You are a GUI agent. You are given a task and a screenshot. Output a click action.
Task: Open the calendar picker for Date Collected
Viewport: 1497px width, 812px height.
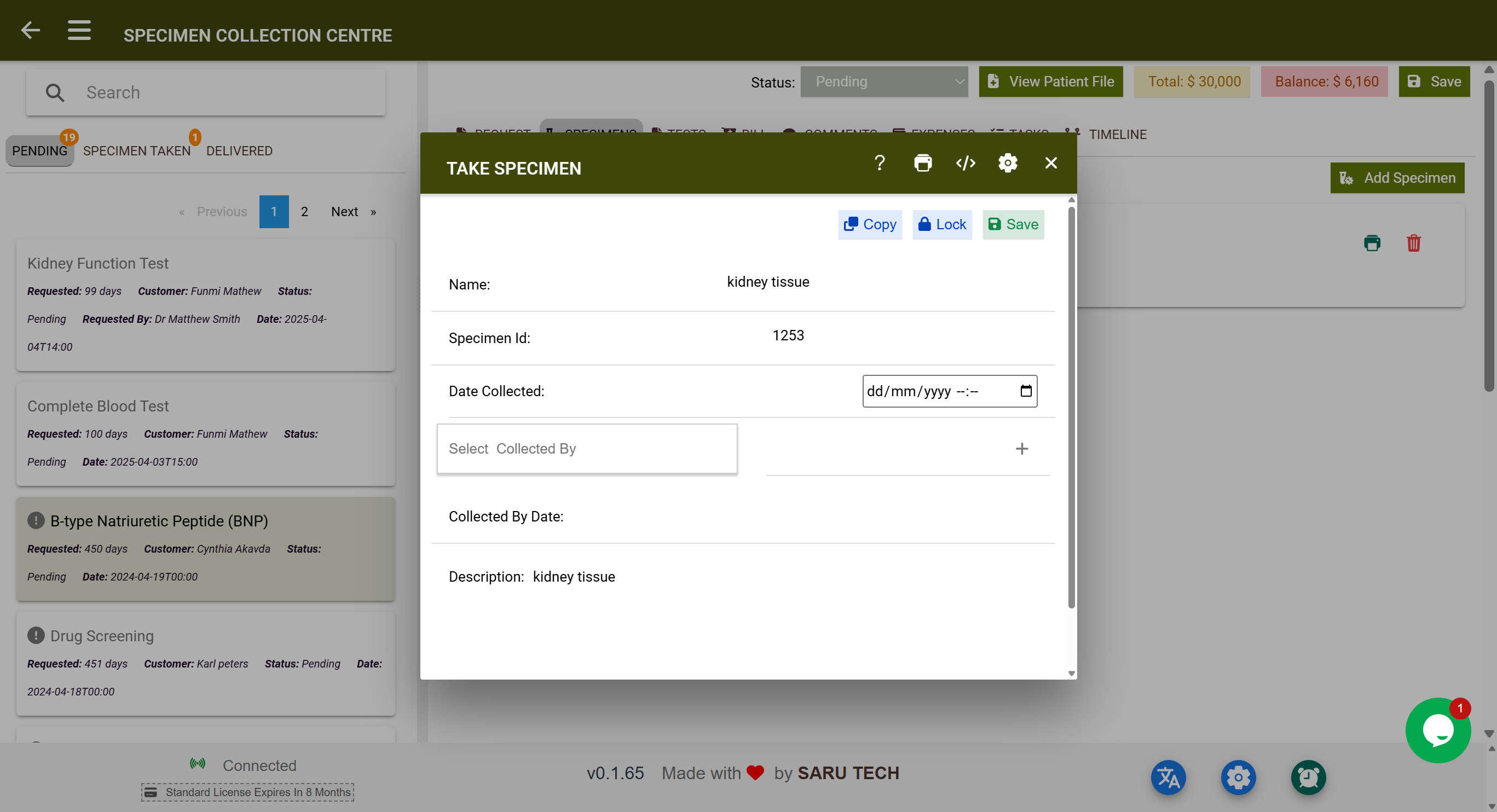(x=1026, y=391)
